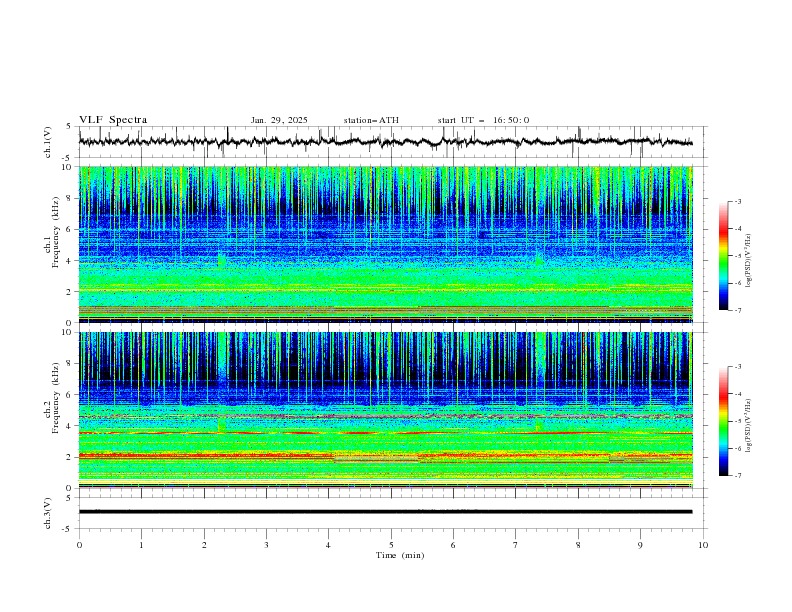Click the "VLF Spectra" title text

click(113, 120)
